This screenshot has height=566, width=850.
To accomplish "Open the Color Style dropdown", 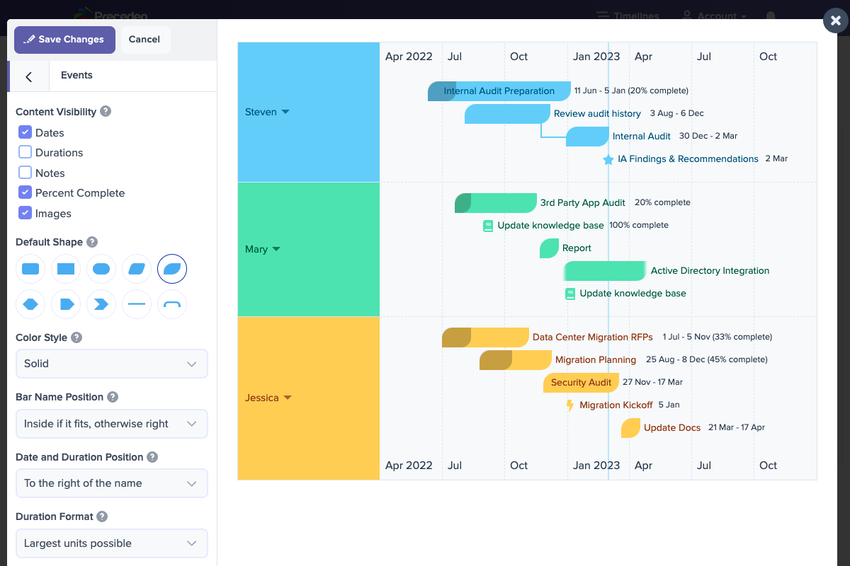I will 111,364.
